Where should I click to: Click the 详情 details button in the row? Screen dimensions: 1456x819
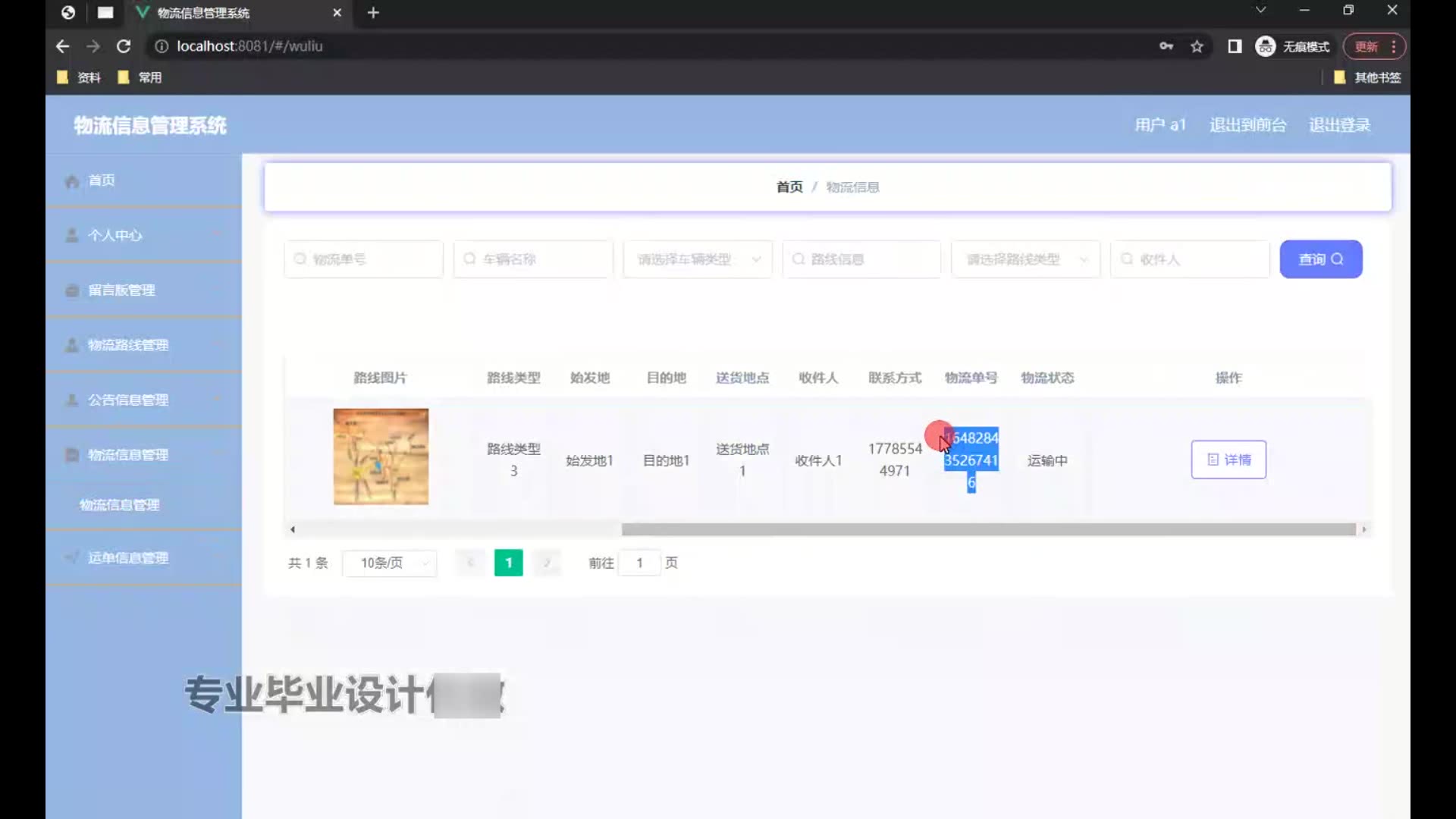point(1228,460)
